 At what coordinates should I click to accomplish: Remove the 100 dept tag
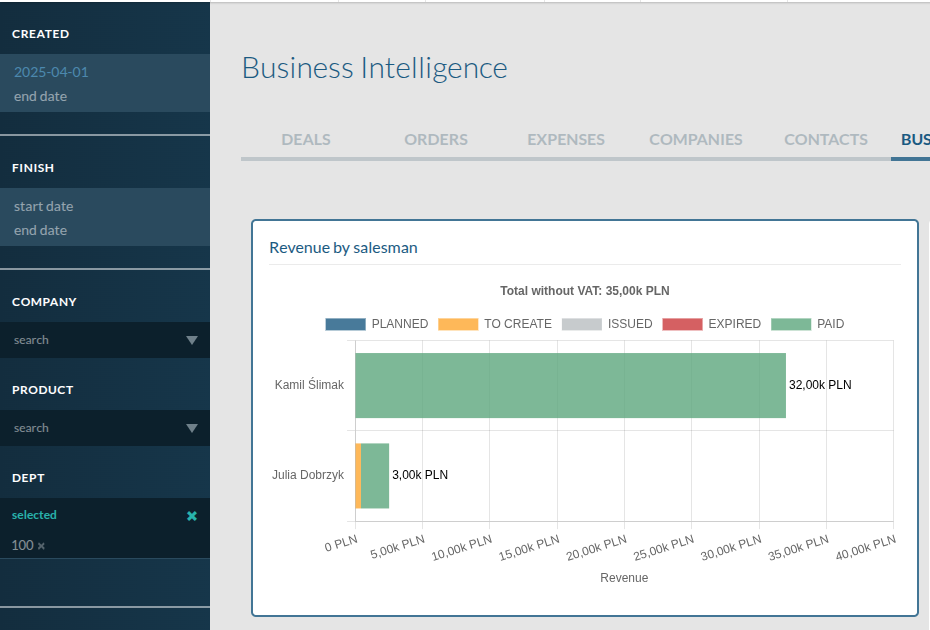[x=42, y=546]
